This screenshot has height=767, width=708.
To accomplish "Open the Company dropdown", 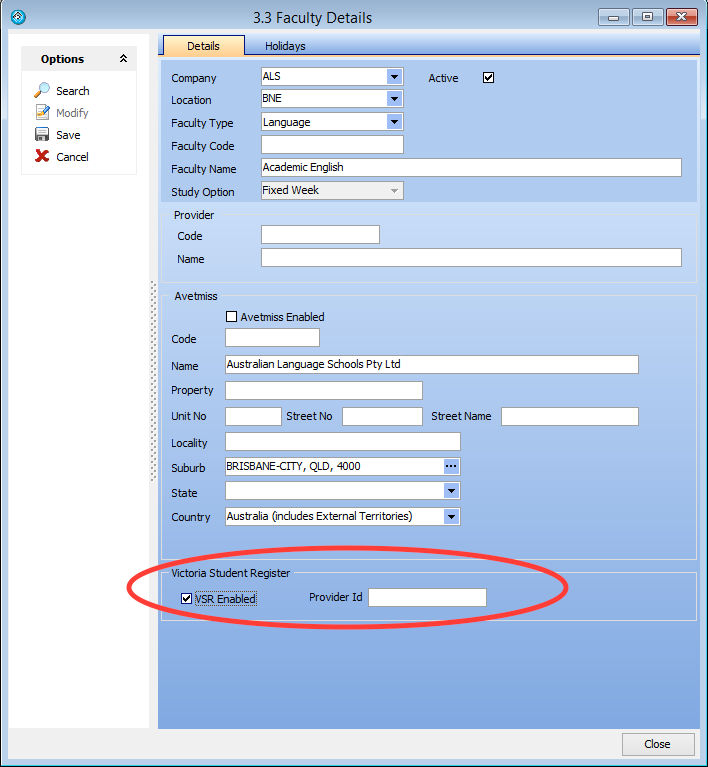I will pyautogui.click(x=394, y=76).
